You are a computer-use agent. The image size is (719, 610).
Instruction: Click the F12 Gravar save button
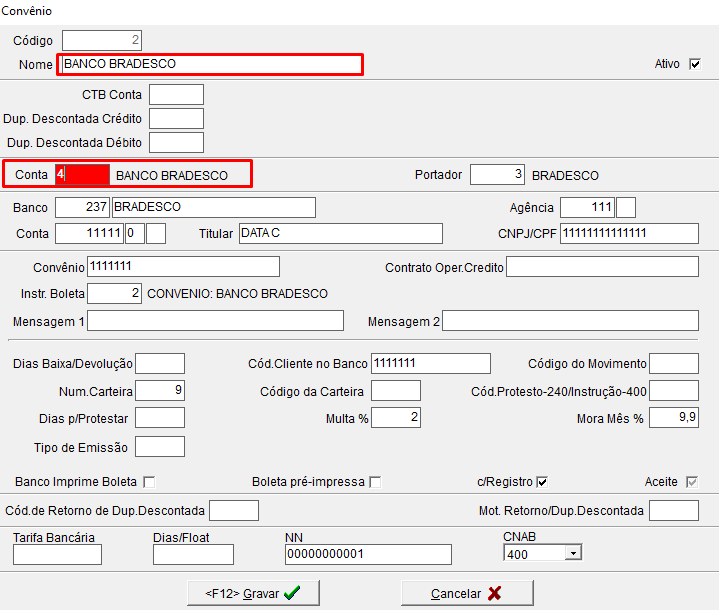[x=253, y=593]
